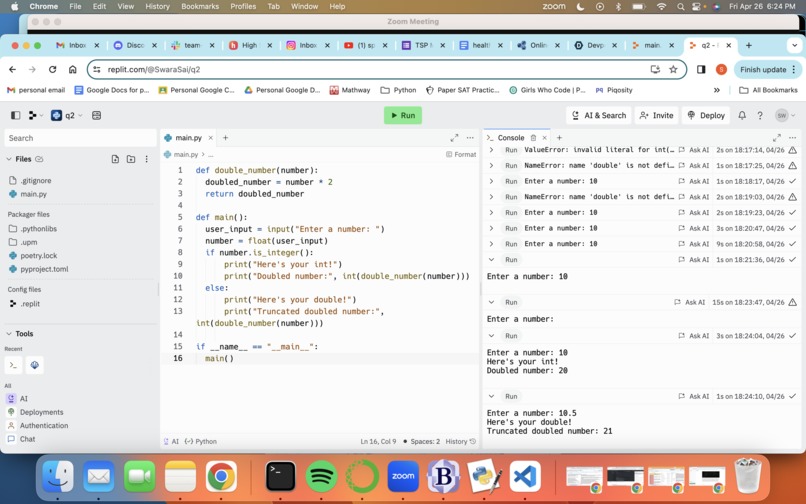The image size is (806, 504).
Task: Switch to the Discord browser tab
Action: click(135, 45)
